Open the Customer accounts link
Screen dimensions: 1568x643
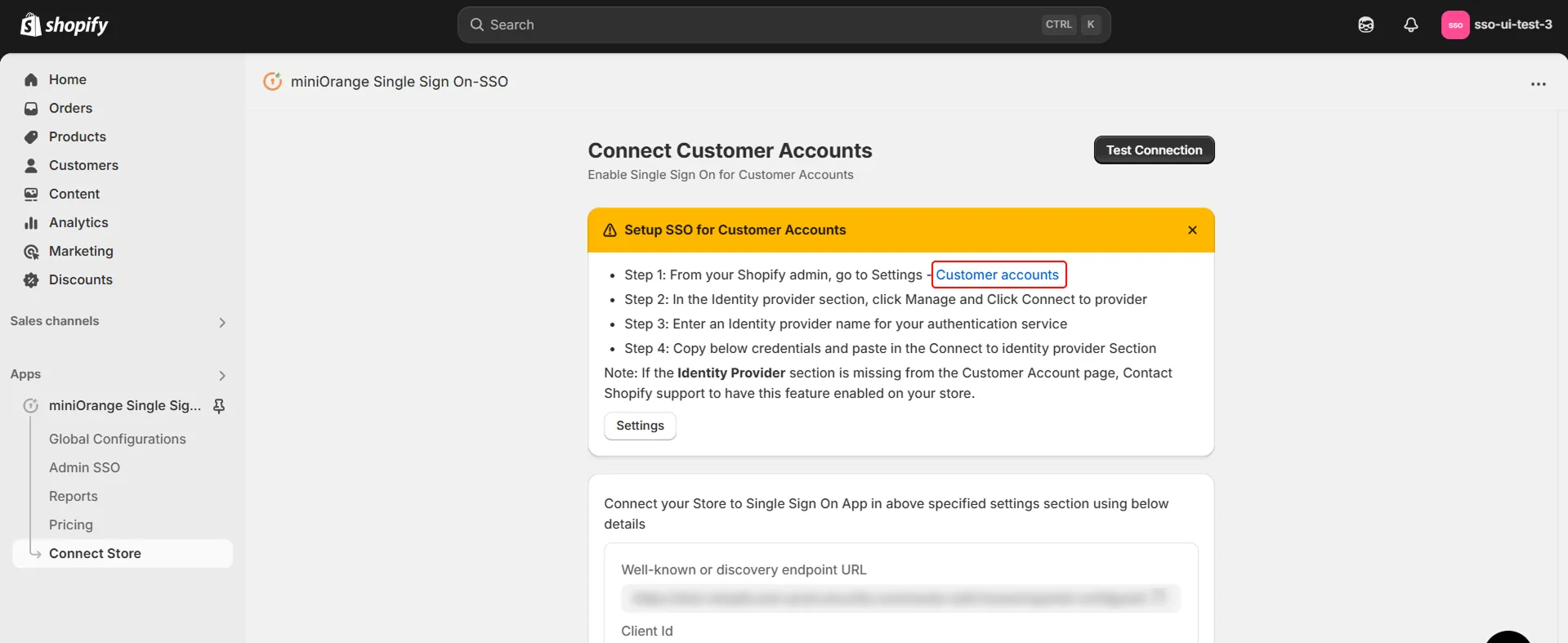(997, 275)
